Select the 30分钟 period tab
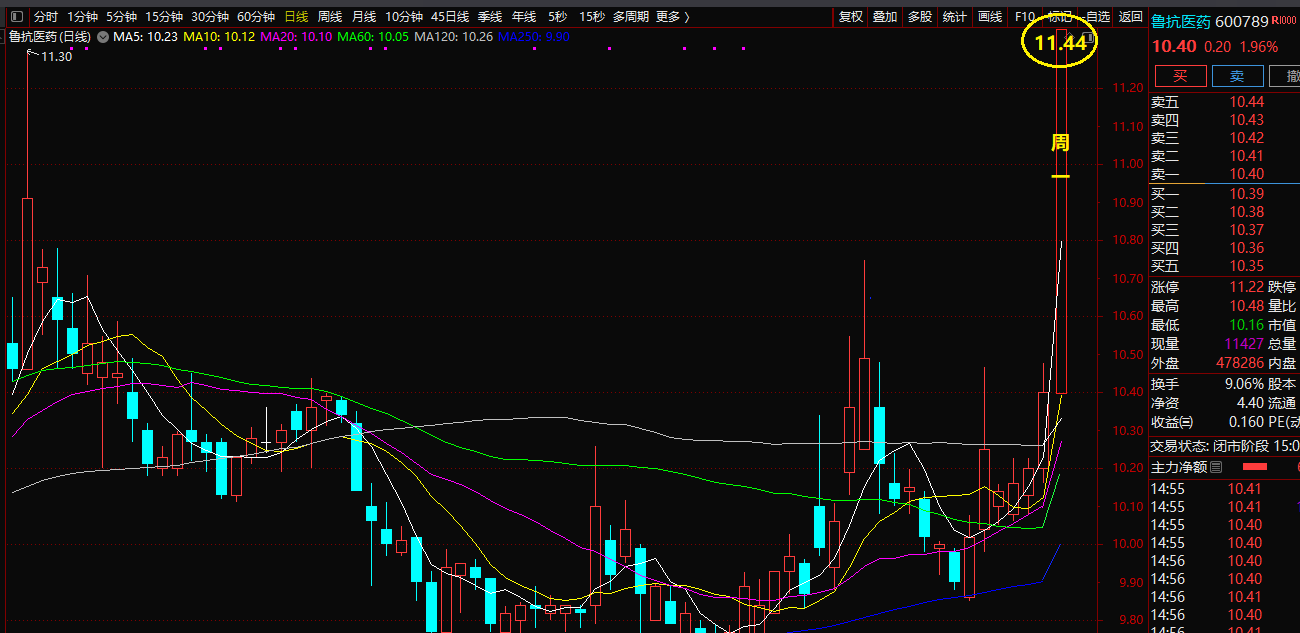1300x633 pixels. pyautogui.click(x=210, y=17)
